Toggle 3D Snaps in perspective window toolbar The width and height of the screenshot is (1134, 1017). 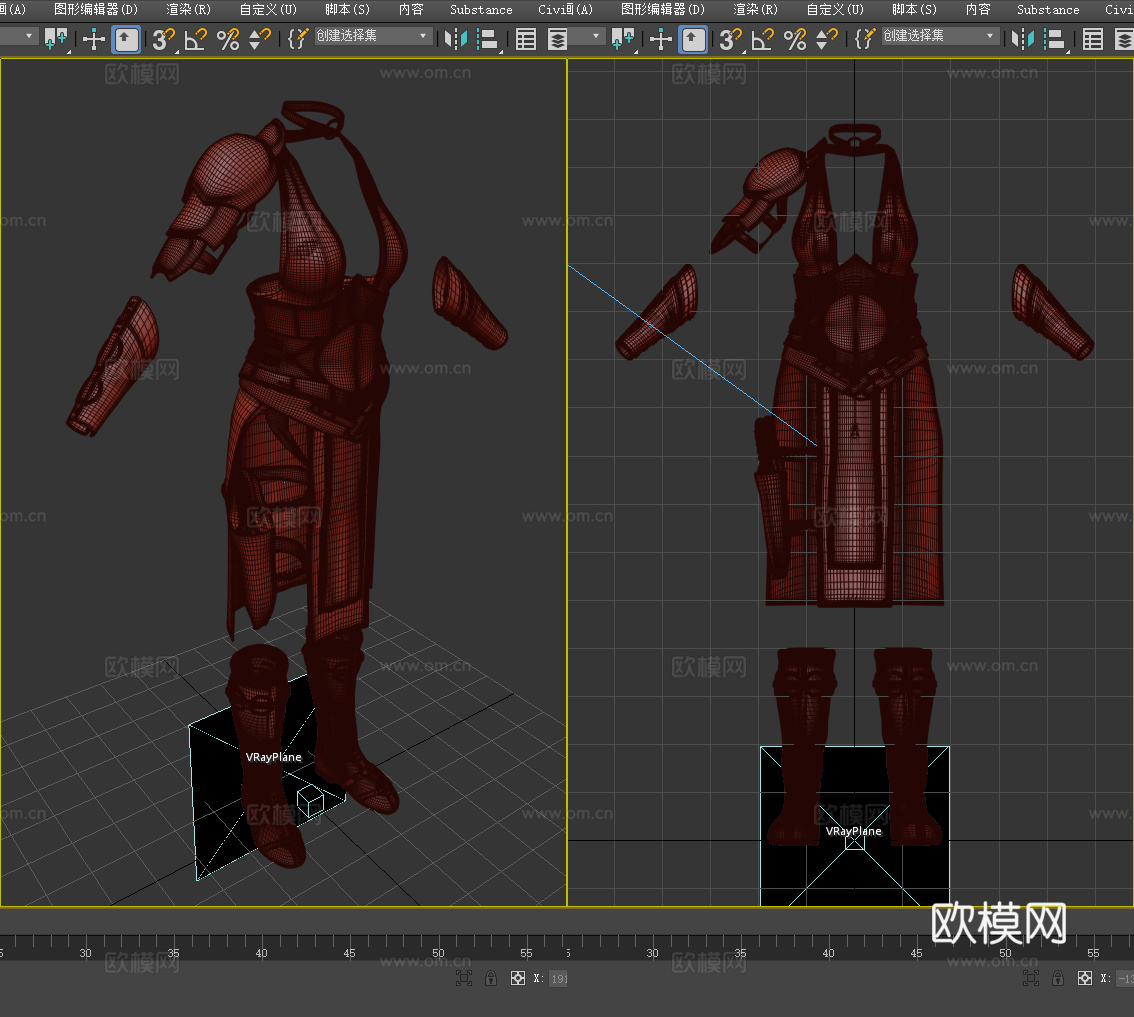click(x=163, y=39)
